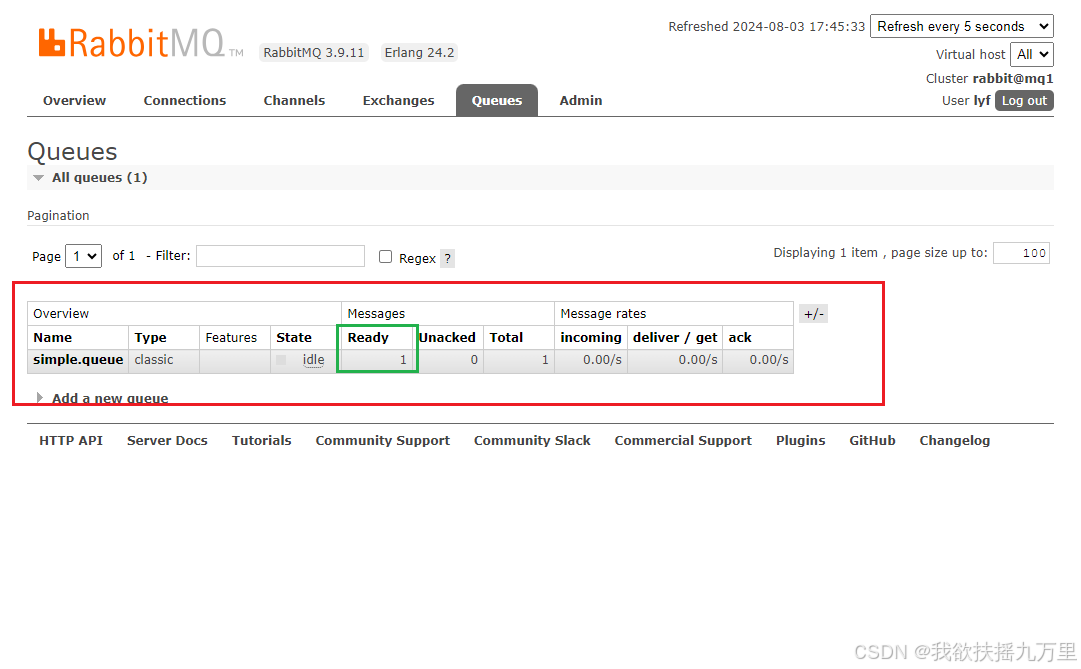Viewport: 1081px width, 669px height.
Task: Sort by ack rate column
Action: pos(740,337)
